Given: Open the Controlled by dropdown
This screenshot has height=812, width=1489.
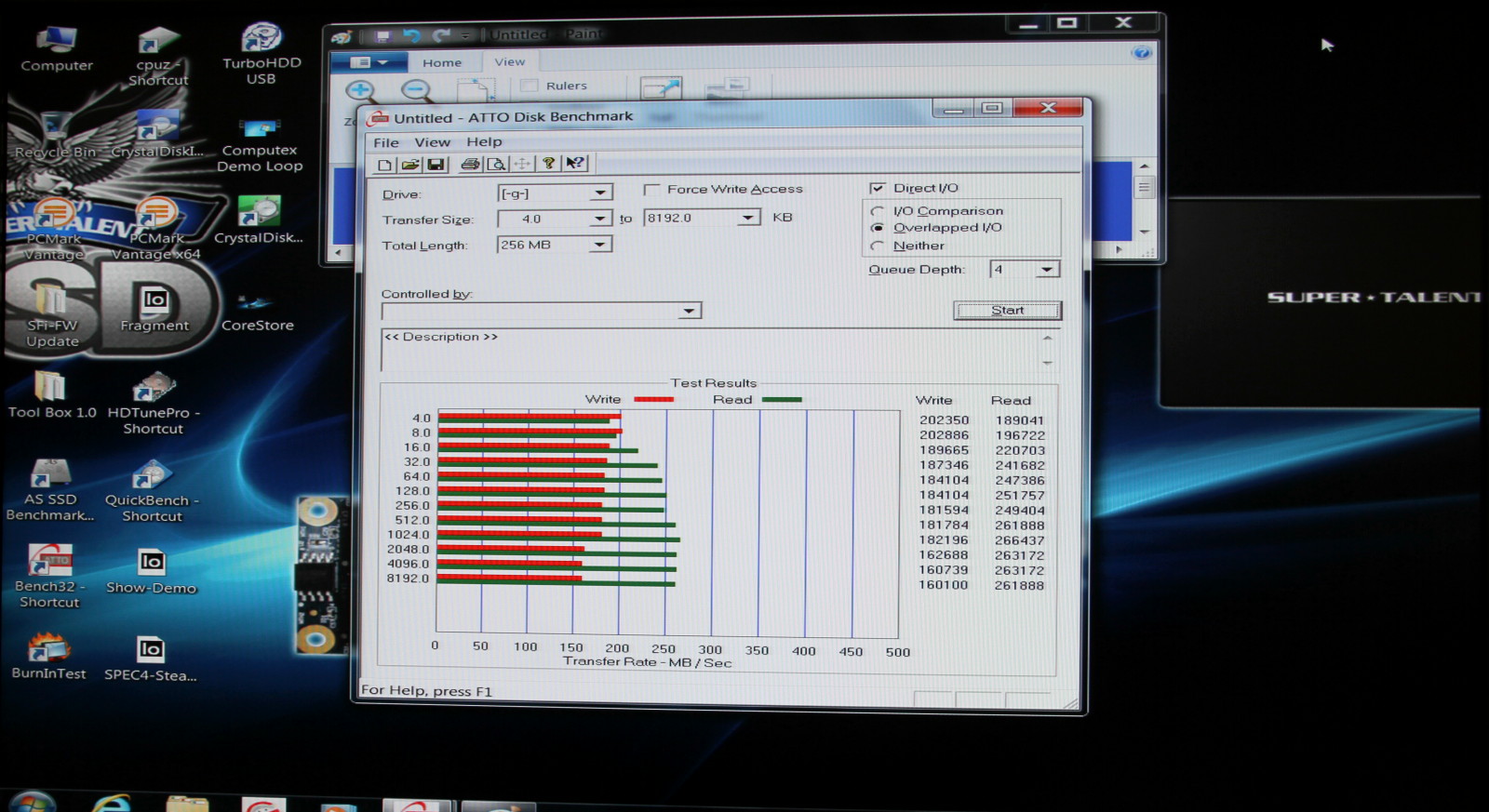Looking at the screenshot, I should [689, 311].
